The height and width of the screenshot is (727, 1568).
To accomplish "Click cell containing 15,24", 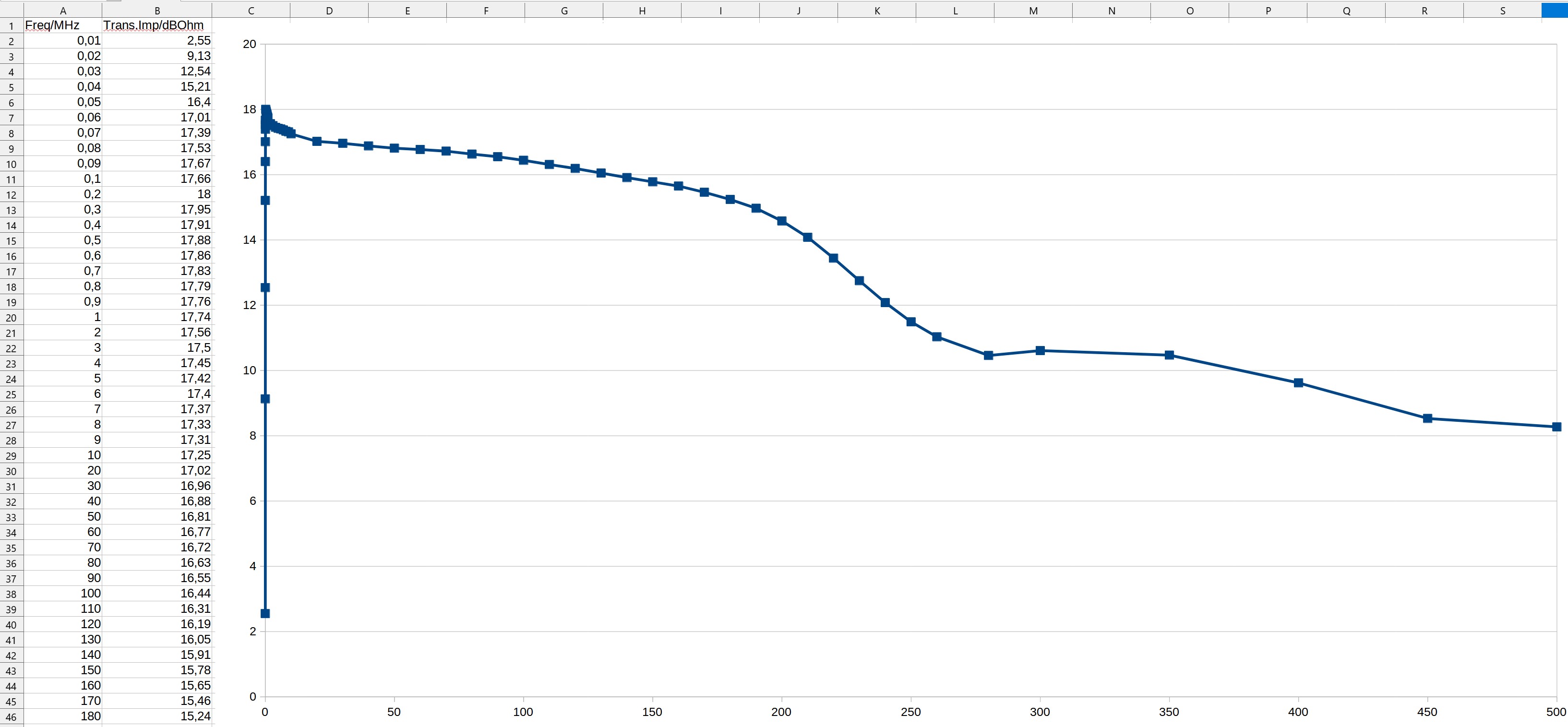I will pos(157,716).
